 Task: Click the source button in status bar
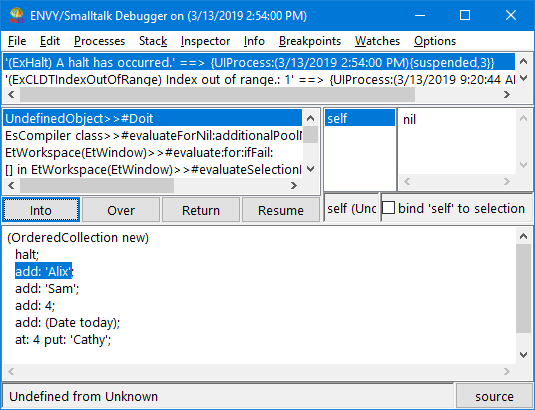tap(494, 396)
